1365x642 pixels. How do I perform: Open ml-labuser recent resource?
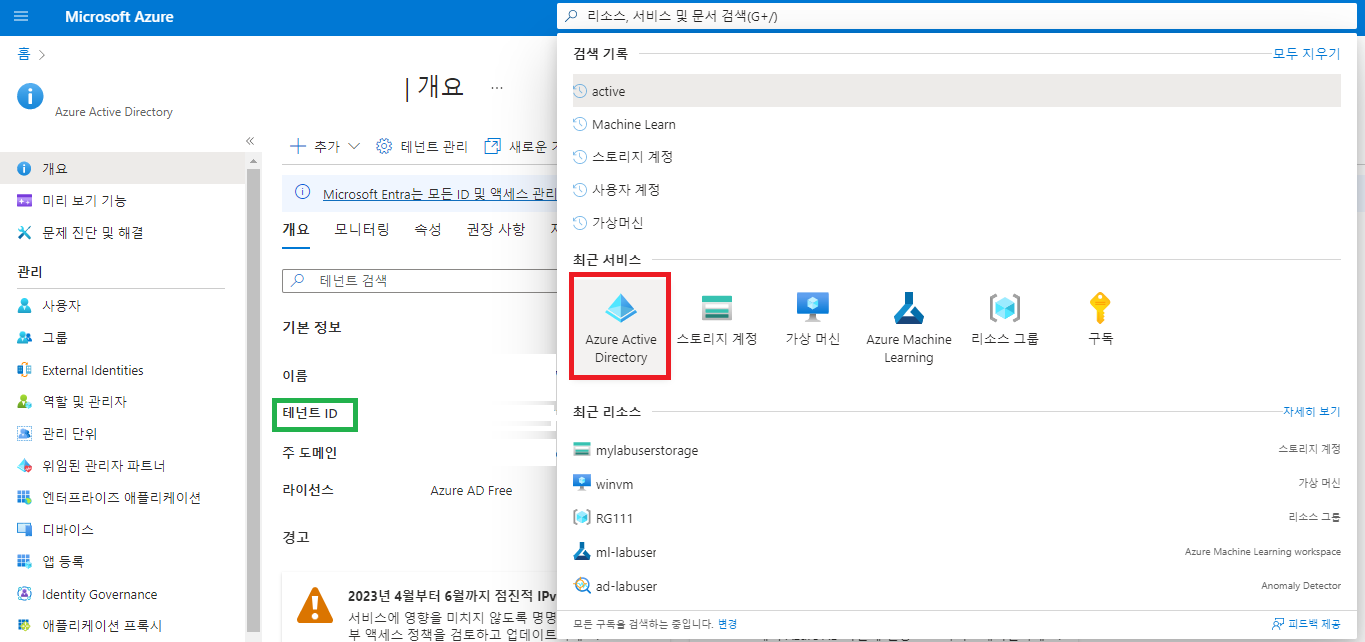[956, 552]
